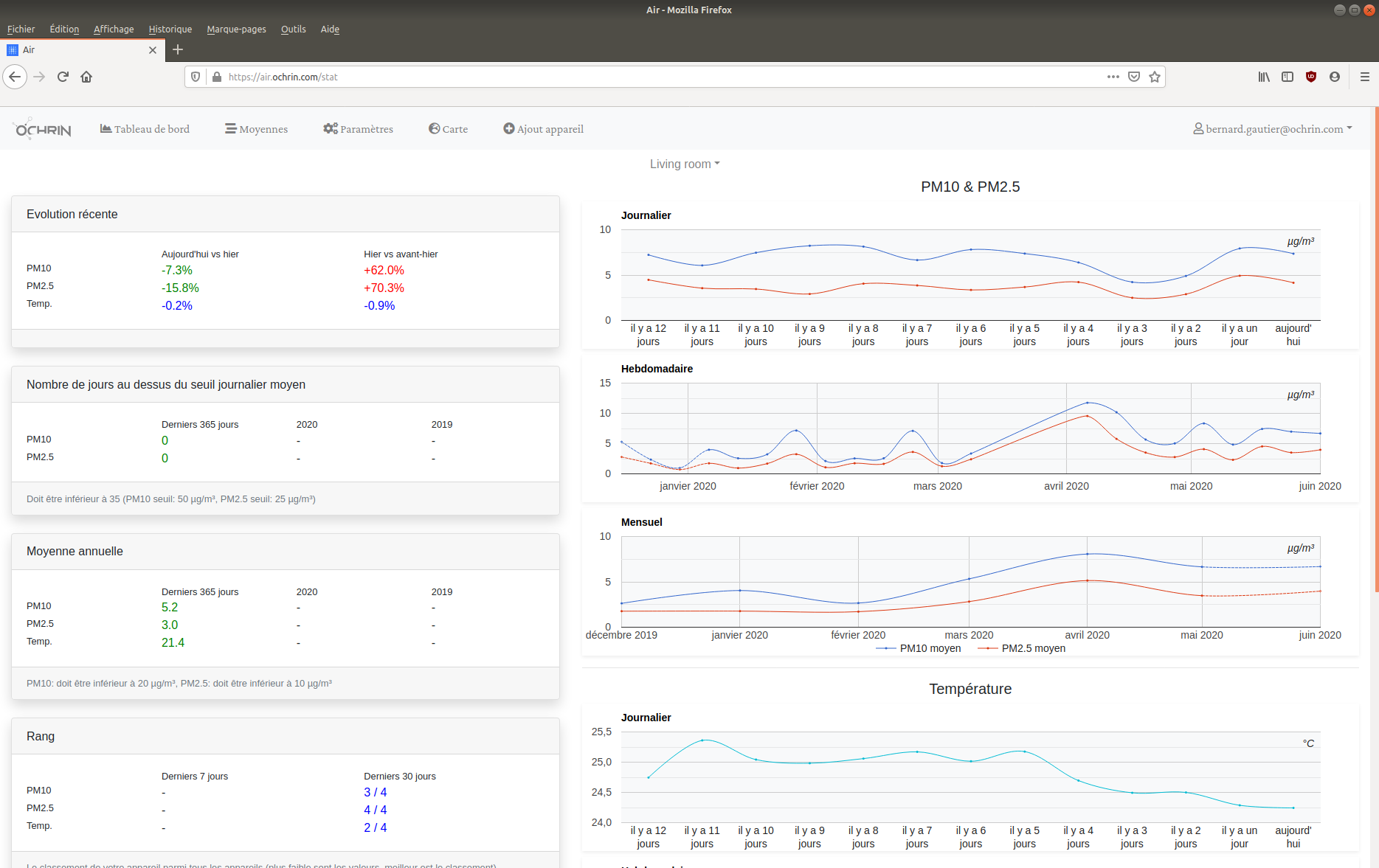
Task: Open the Fichier menu
Action: point(21,29)
